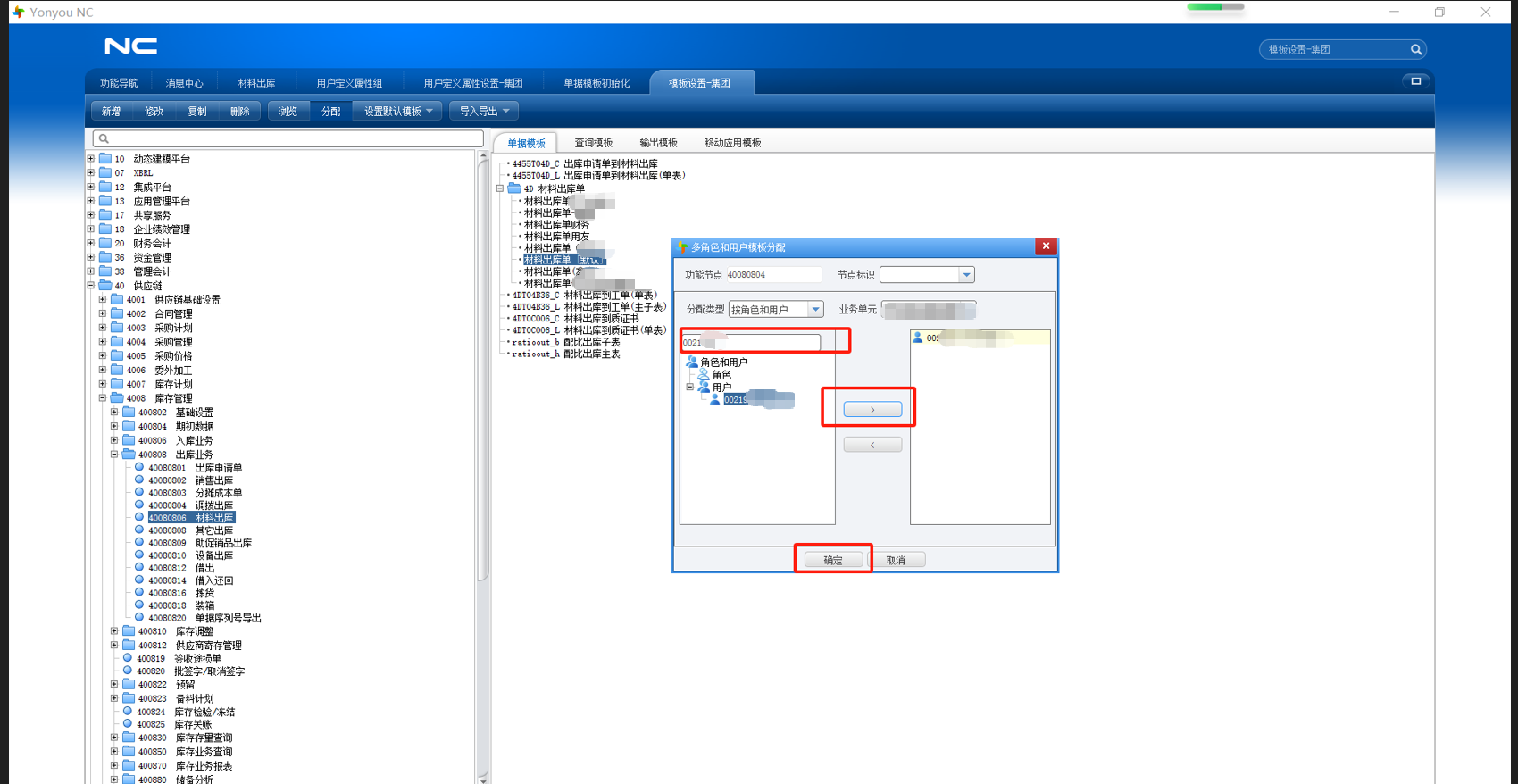
Task: Click the dialog user search field
Action: (x=751, y=342)
